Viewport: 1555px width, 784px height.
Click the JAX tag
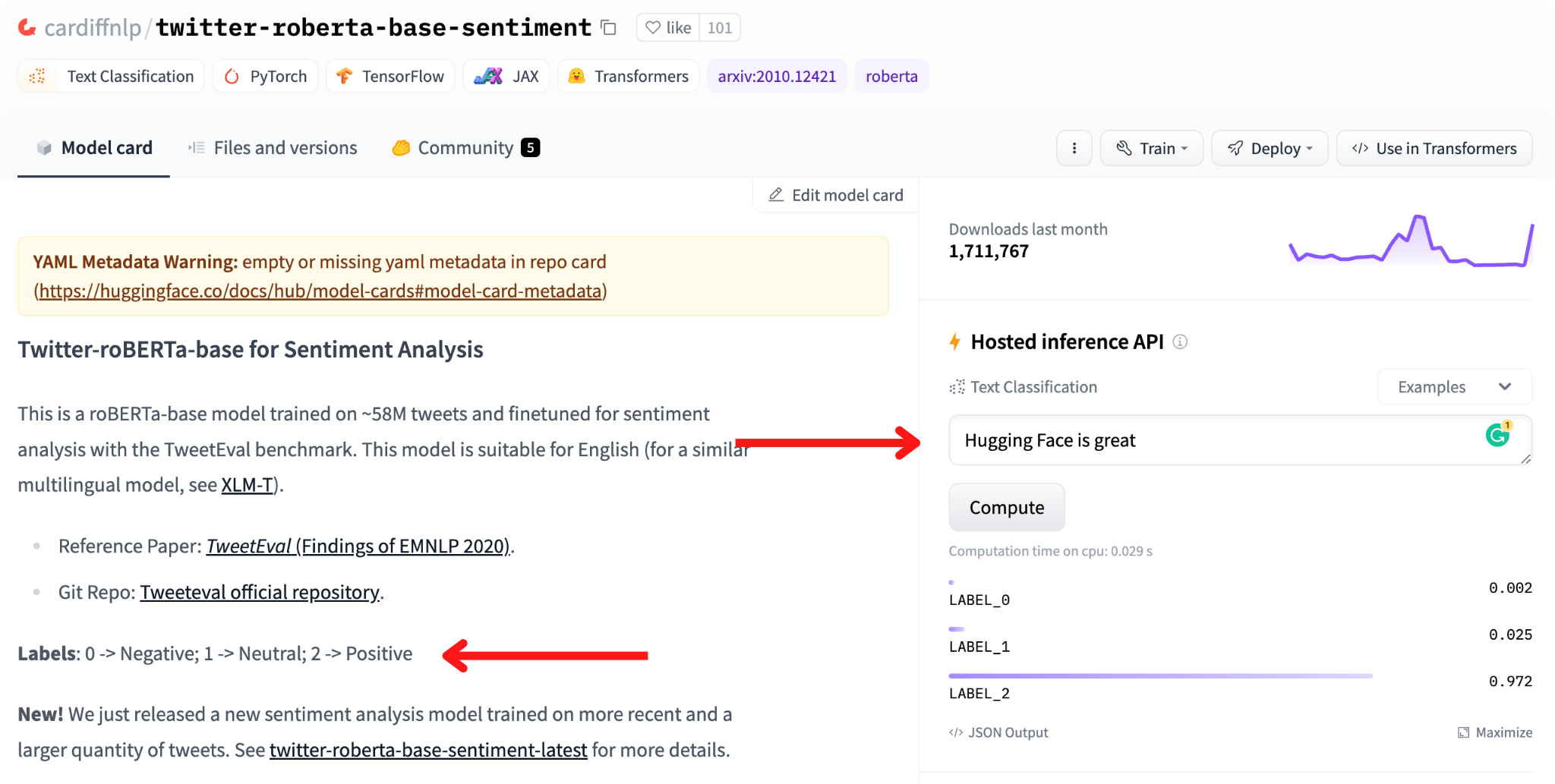coord(506,76)
